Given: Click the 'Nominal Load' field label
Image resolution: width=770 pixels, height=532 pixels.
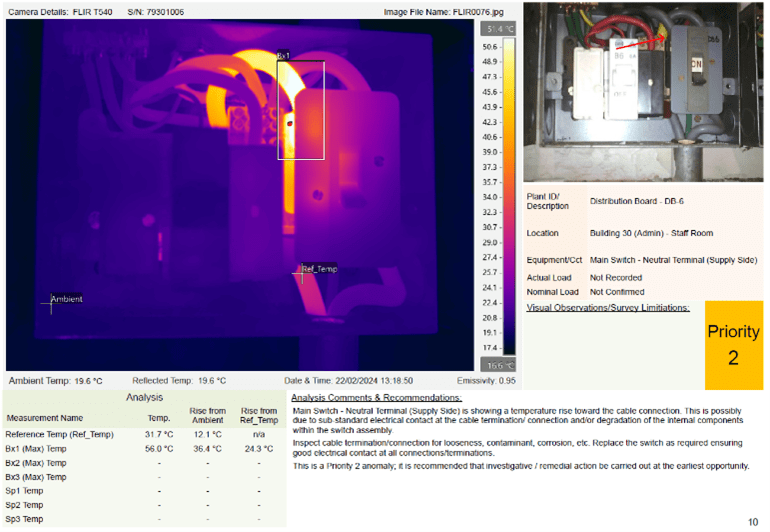Looking at the screenshot, I should click(x=552, y=292).
